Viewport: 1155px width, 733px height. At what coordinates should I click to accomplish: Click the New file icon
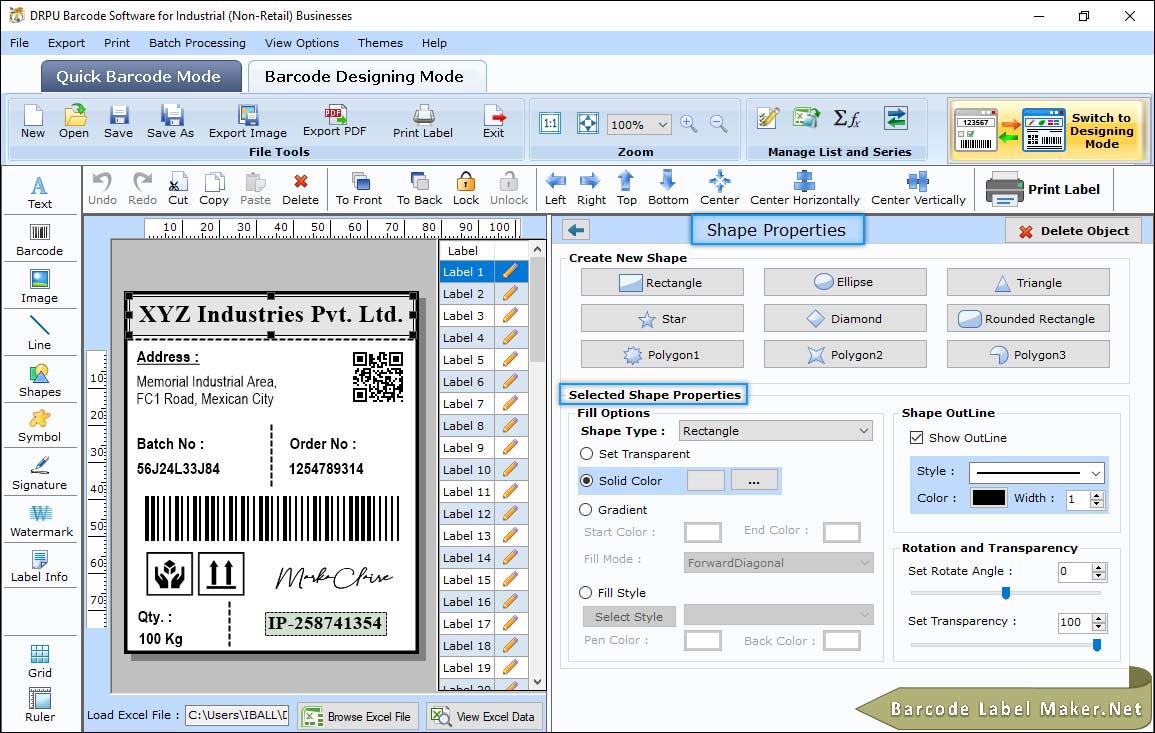point(33,122)
